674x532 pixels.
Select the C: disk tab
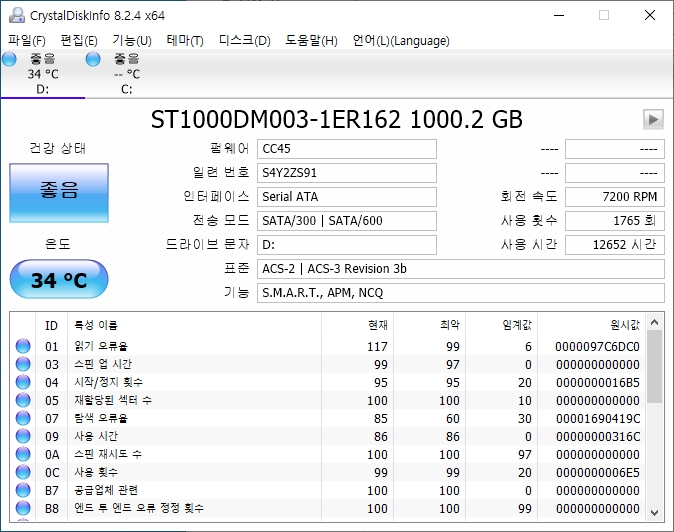(126, 74)
